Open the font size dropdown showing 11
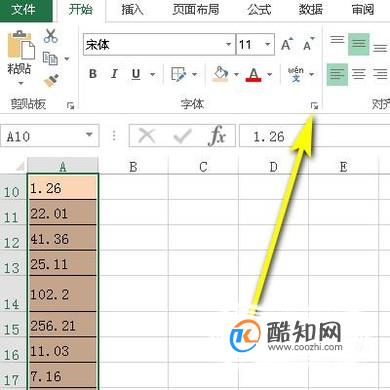Viewport: 390px width, 390px height. click(x=268, y=44)
